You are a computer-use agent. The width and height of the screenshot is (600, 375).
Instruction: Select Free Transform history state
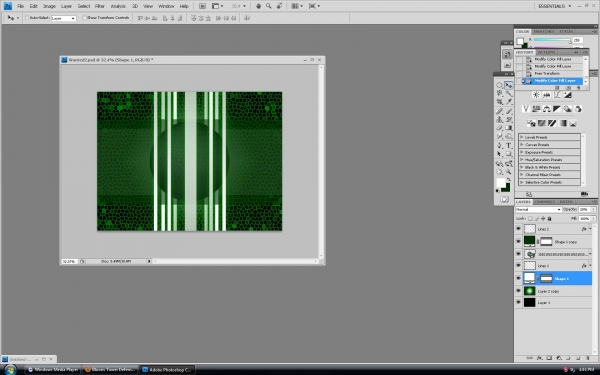point(547,73)
